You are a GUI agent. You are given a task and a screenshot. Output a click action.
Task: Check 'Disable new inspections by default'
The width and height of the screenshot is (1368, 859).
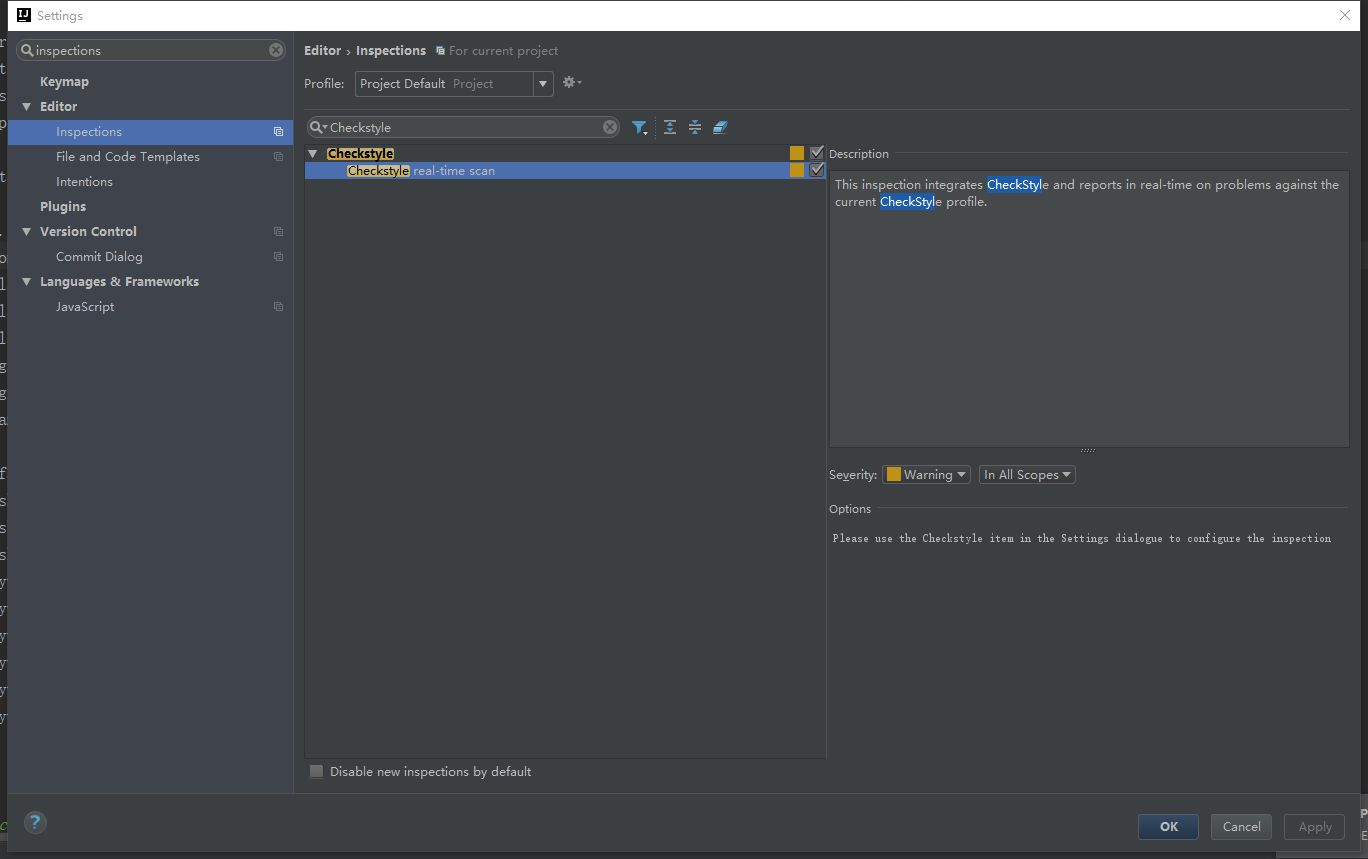(x=316, y=771)
